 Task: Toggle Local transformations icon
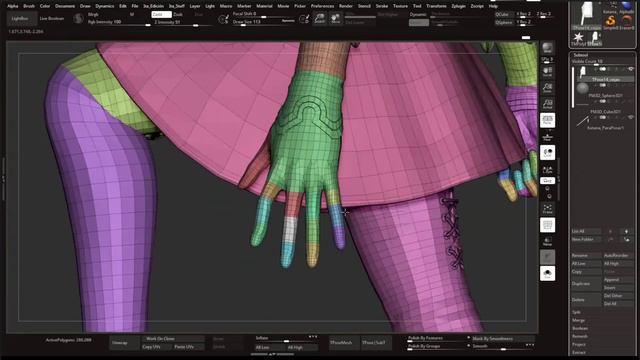click(547, 153)
